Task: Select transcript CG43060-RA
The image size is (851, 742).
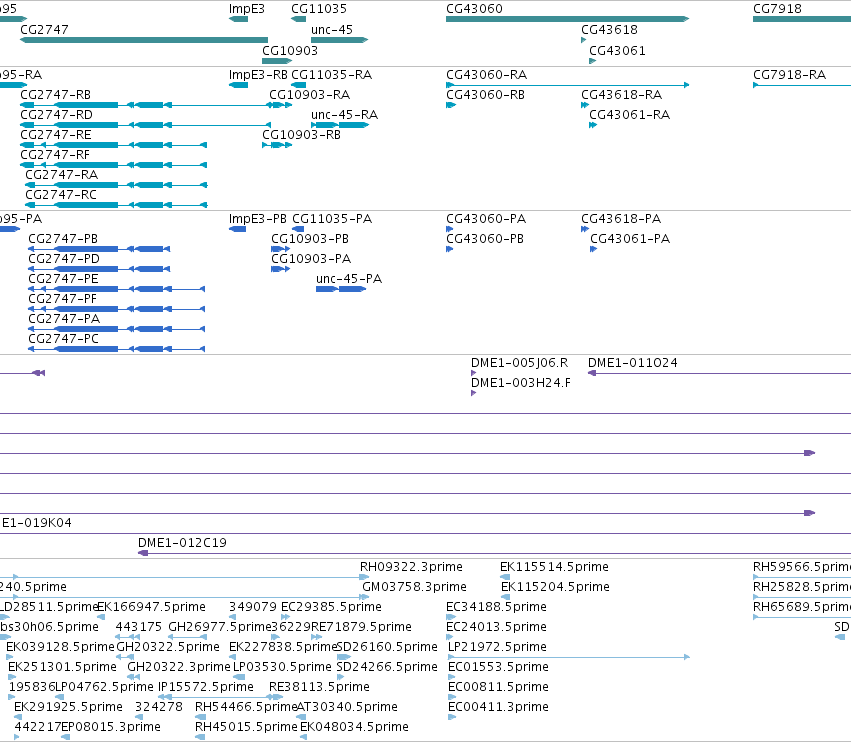Action: tap(567, 85)
